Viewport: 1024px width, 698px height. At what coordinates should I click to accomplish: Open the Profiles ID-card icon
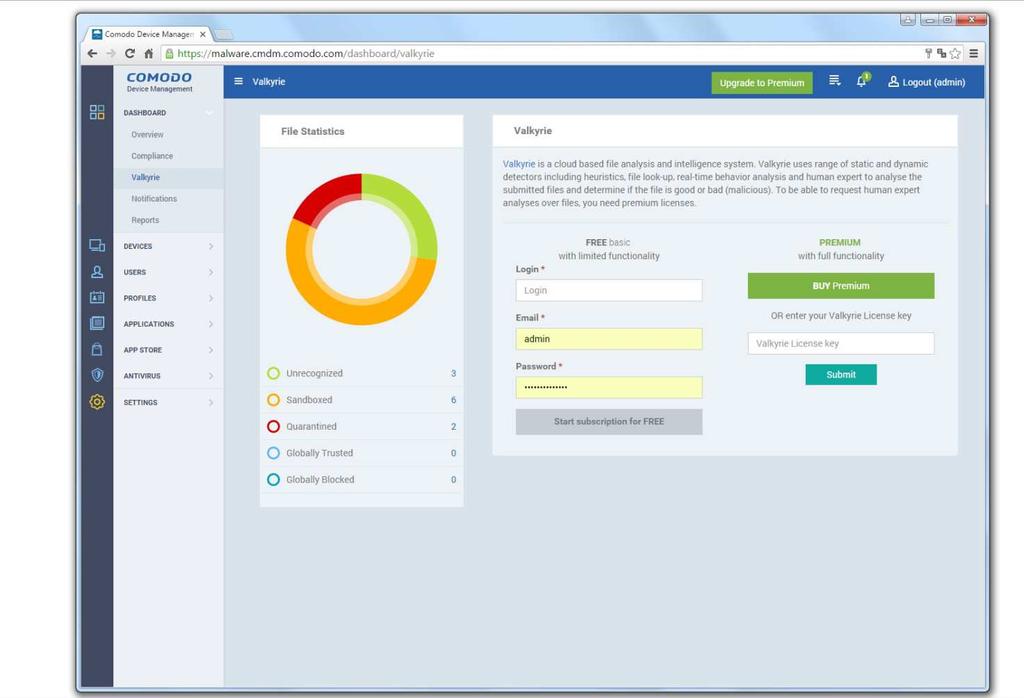tap(97, 298)
